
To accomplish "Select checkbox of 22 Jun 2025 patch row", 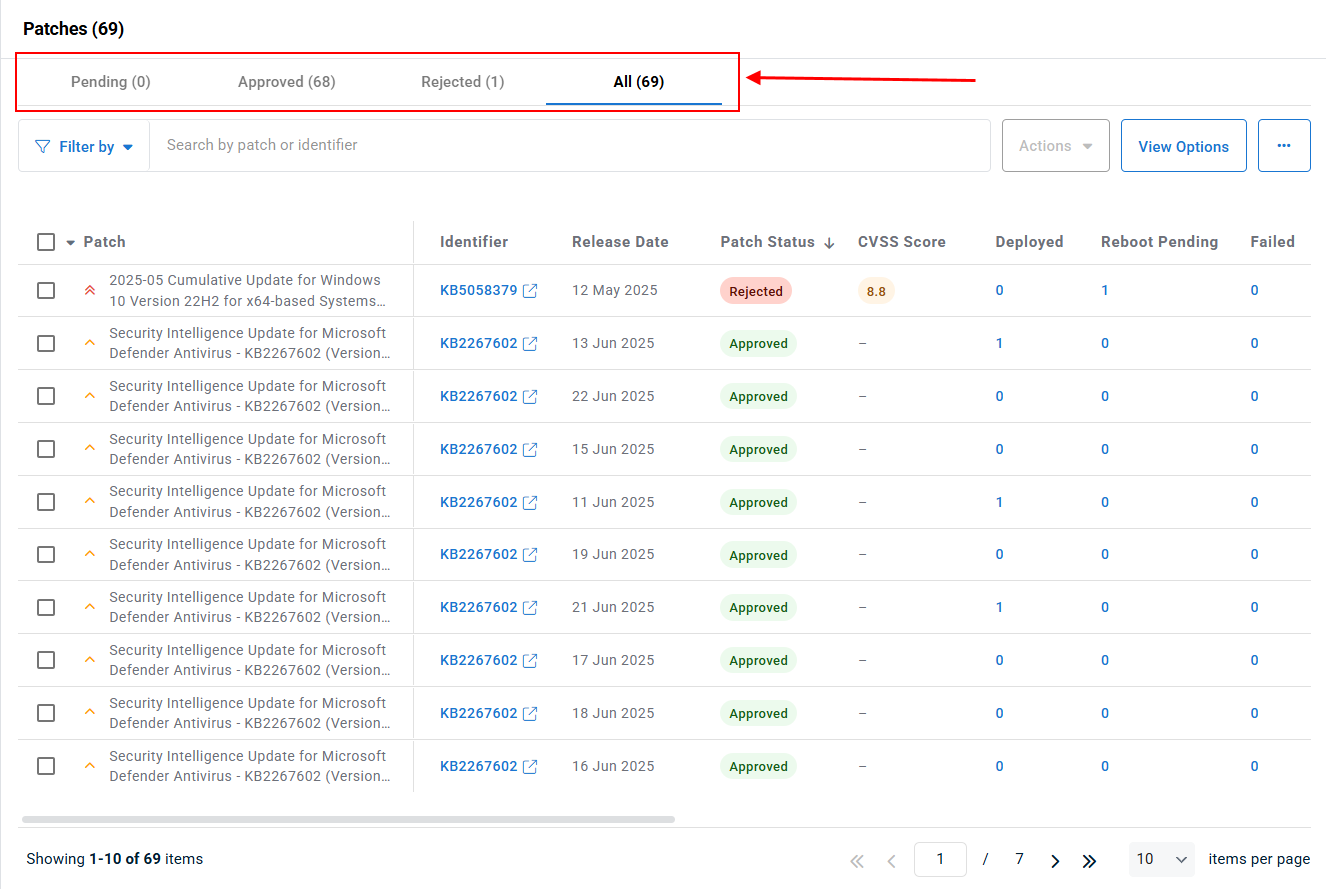I will (x=46, y=396).
